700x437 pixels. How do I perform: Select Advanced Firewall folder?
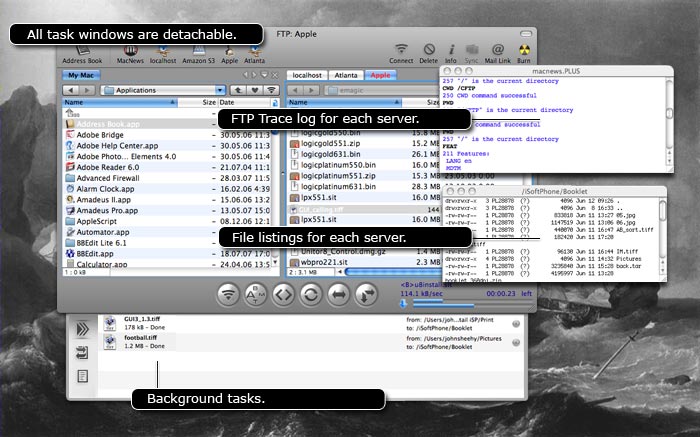(x=166, y=178)
